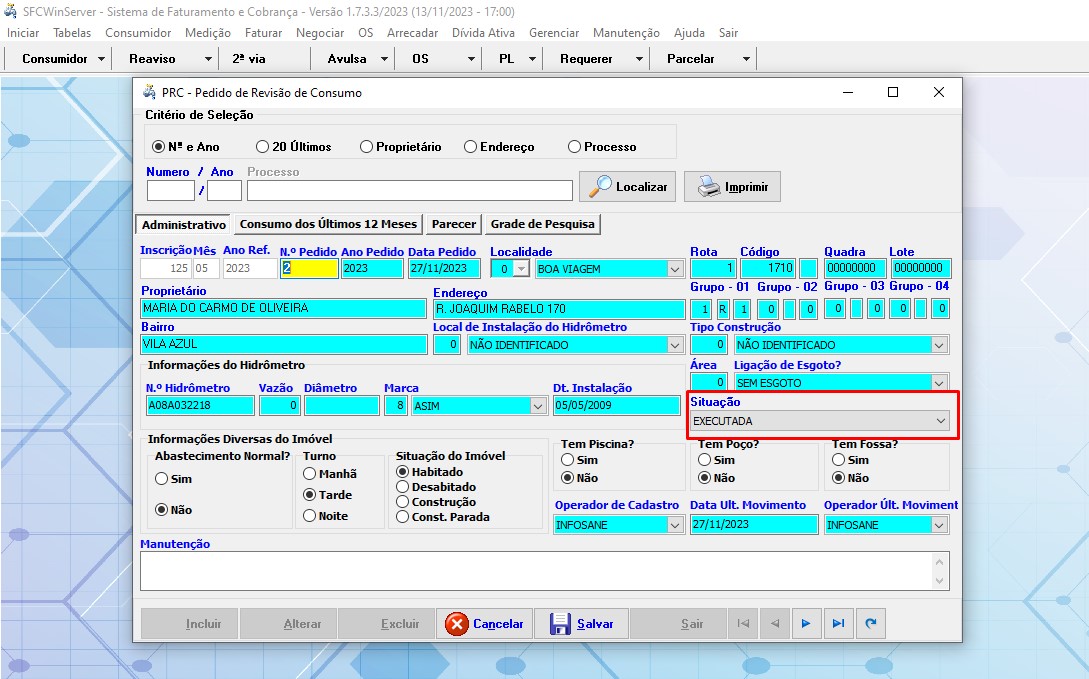The height and width of the screenshot is (679, 1089).
Task: Select Sim for Tem Piscina
Action: pyautogui.click(x=567, y=460)
